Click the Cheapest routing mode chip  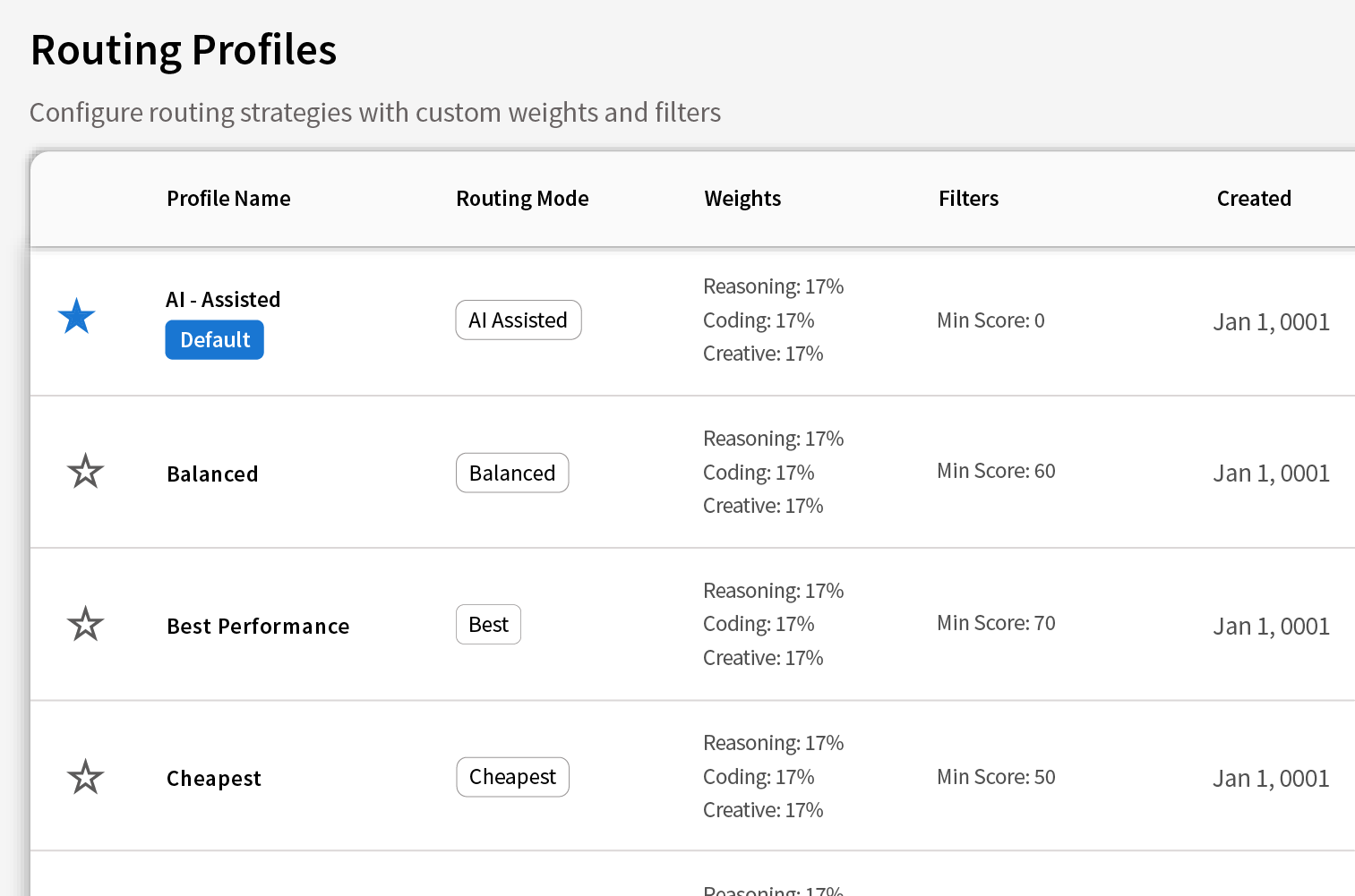(x=513, y=777)
